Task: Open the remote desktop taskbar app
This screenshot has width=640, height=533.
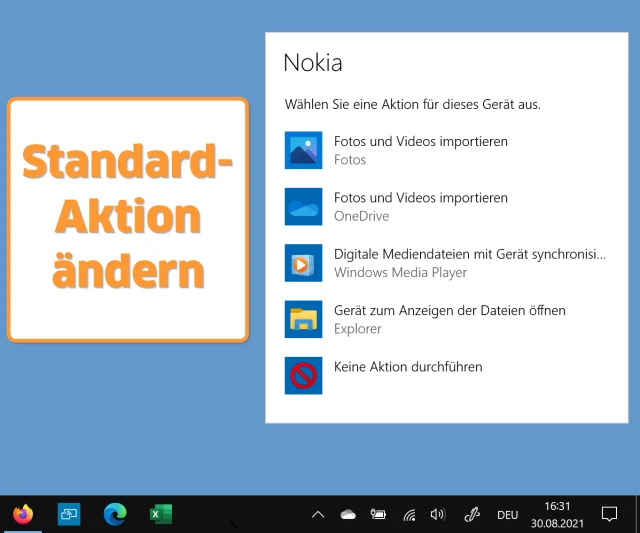Action: (x=69, y=514)
